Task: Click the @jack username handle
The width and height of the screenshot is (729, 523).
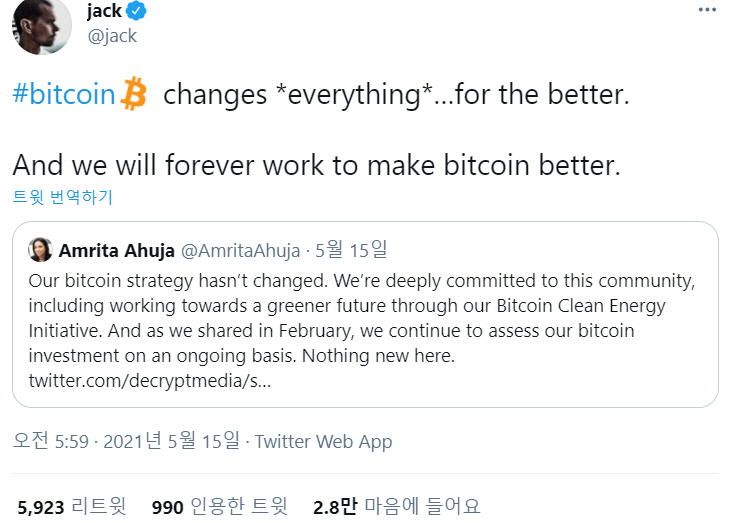Action: 112,36
